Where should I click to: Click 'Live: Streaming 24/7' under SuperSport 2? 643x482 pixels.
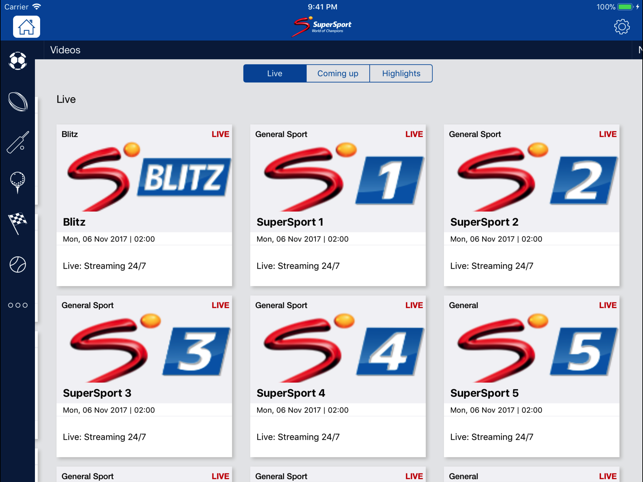tap(491, 266)
